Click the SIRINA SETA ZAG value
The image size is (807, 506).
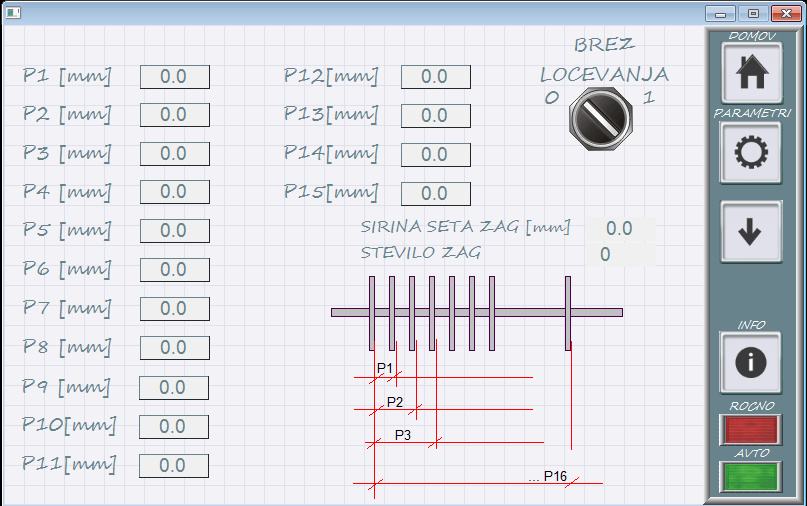[x=620, y=229]
